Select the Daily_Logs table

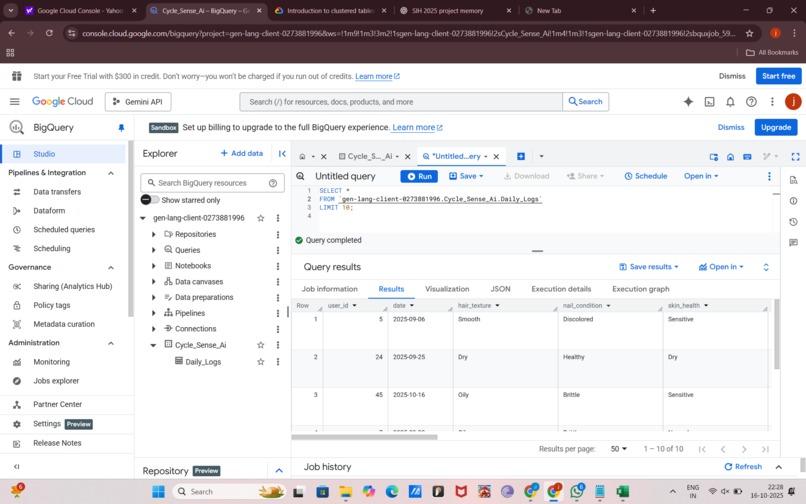click(203, 362)
